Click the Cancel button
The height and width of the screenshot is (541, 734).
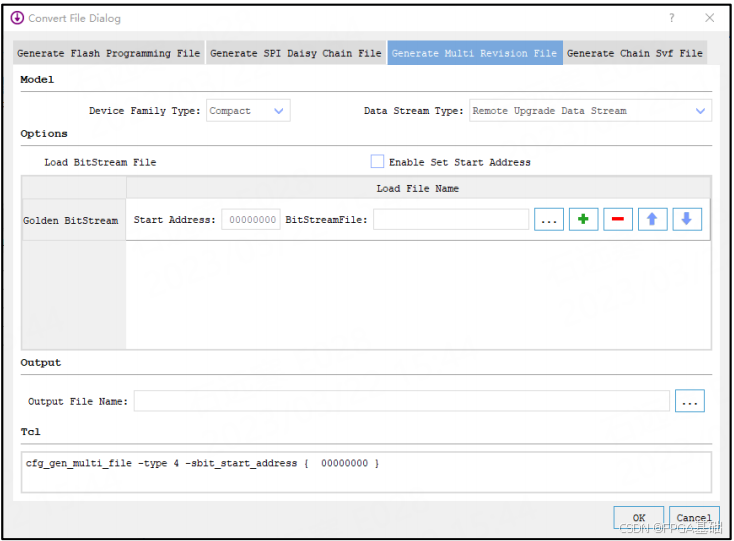(694, 518)
